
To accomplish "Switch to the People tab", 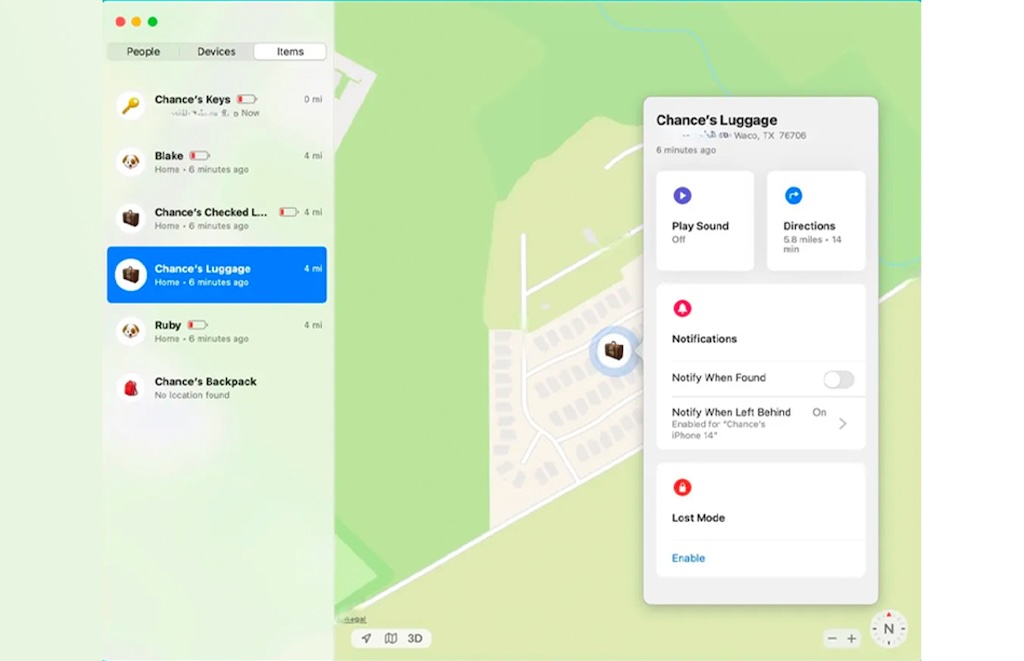I will point(143,52).
